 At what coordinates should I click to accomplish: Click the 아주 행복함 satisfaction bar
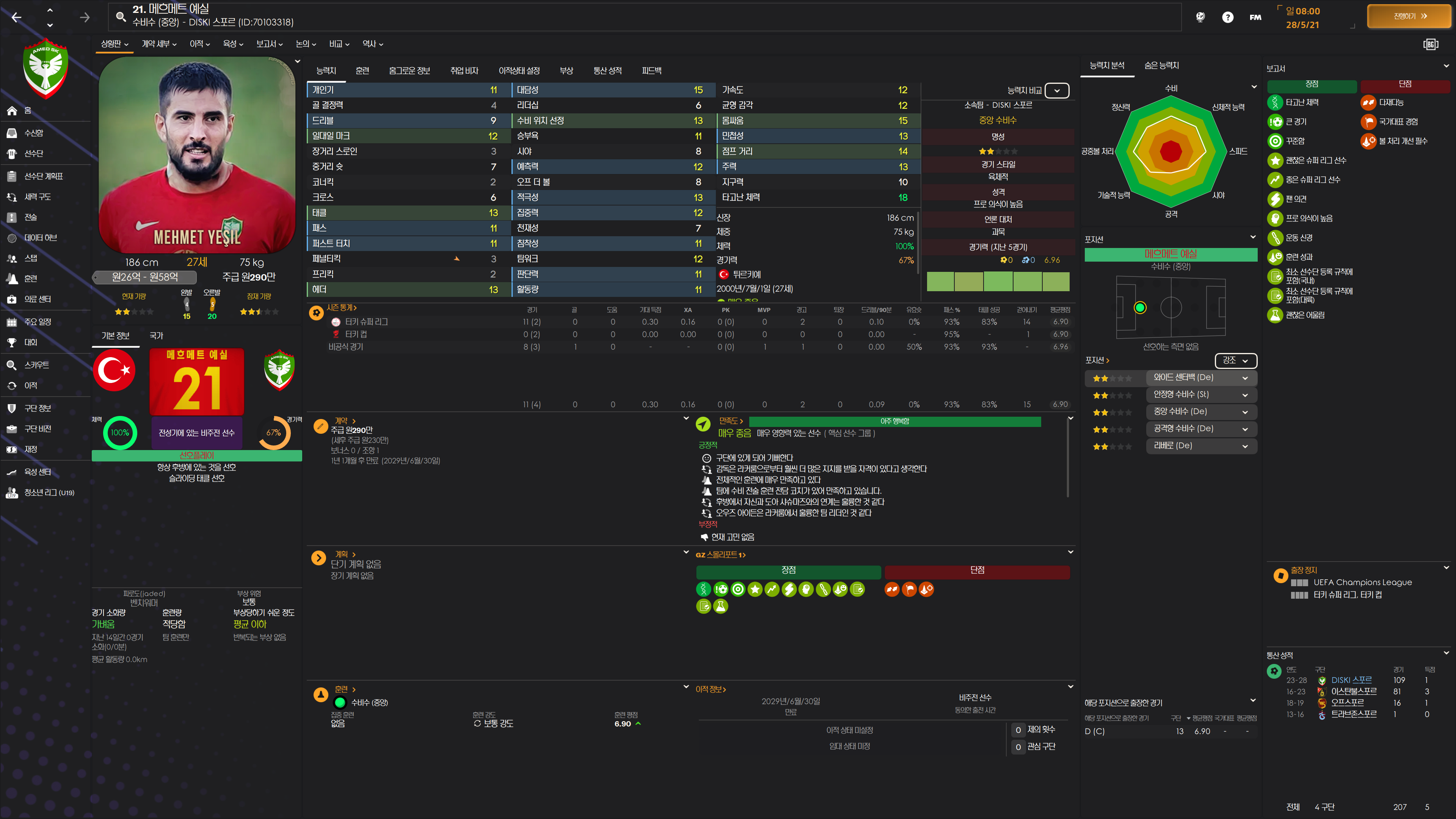(x=894, y=422)
